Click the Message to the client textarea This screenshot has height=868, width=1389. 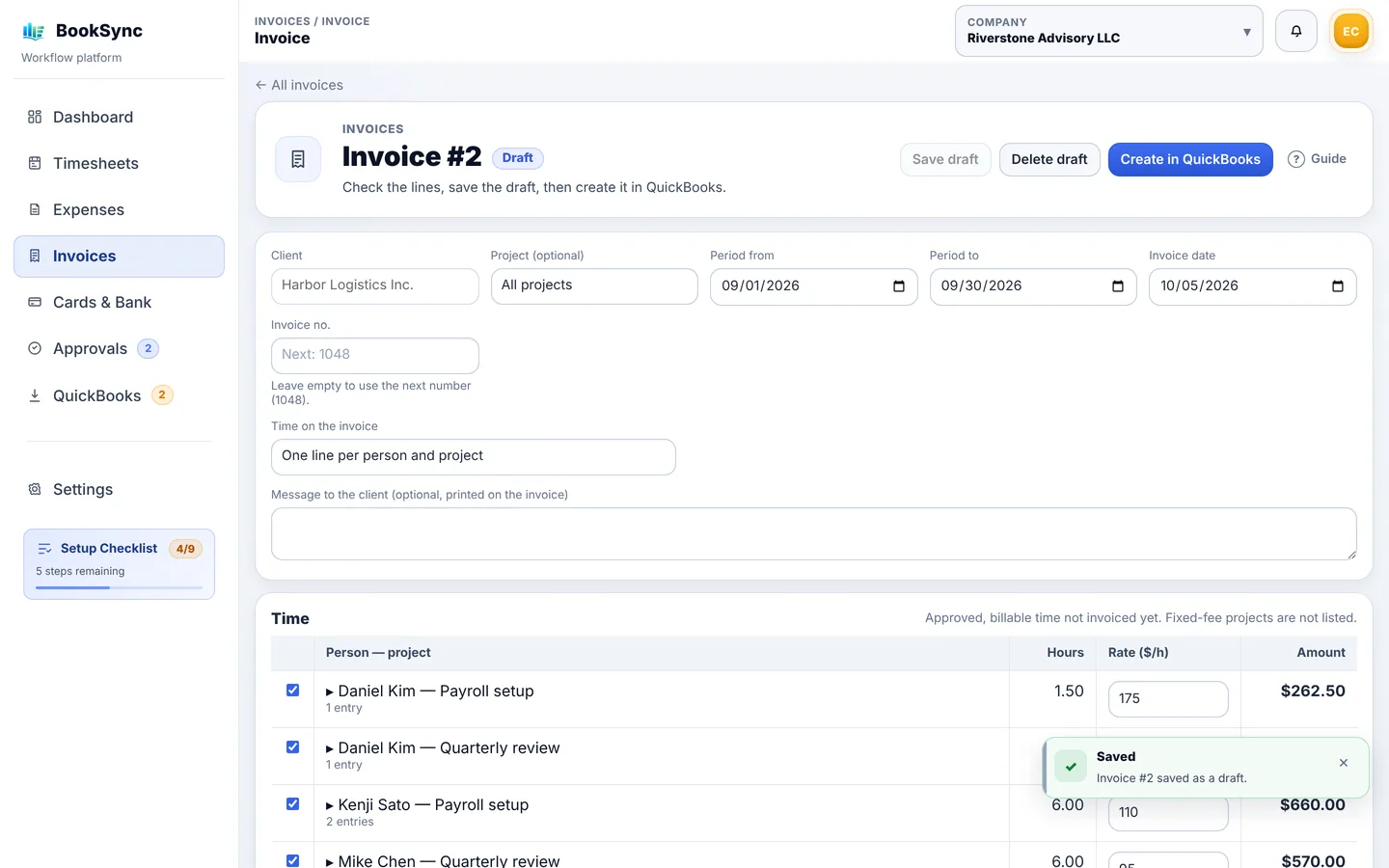[x=813, y=534]
